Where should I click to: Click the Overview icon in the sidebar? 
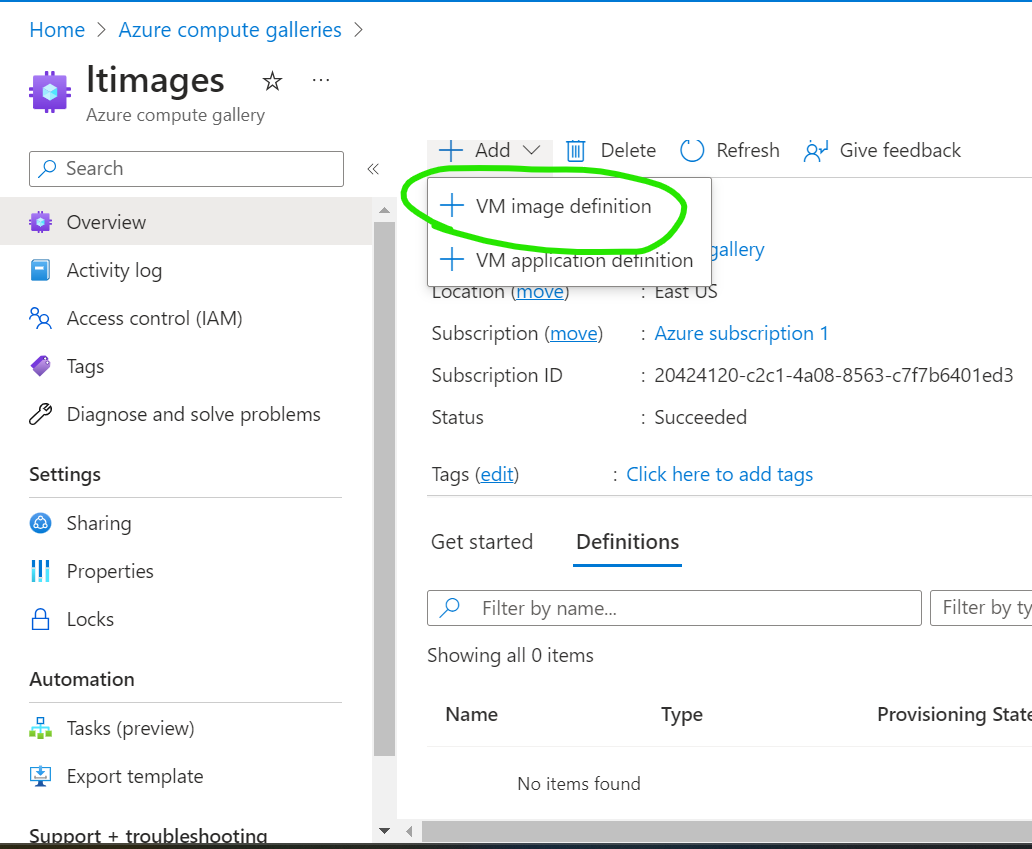41,222
